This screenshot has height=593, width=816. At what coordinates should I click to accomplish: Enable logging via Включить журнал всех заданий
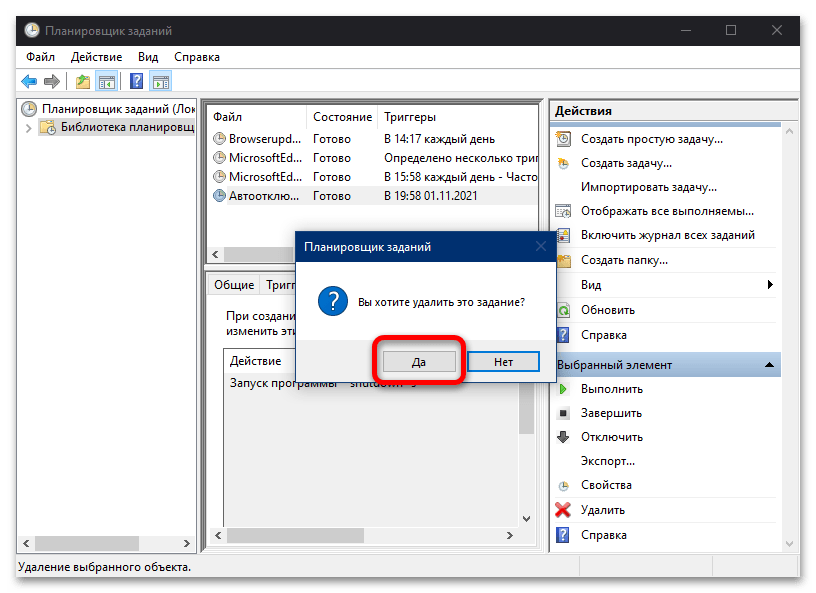pyautogui.click(x=667, y=235)
